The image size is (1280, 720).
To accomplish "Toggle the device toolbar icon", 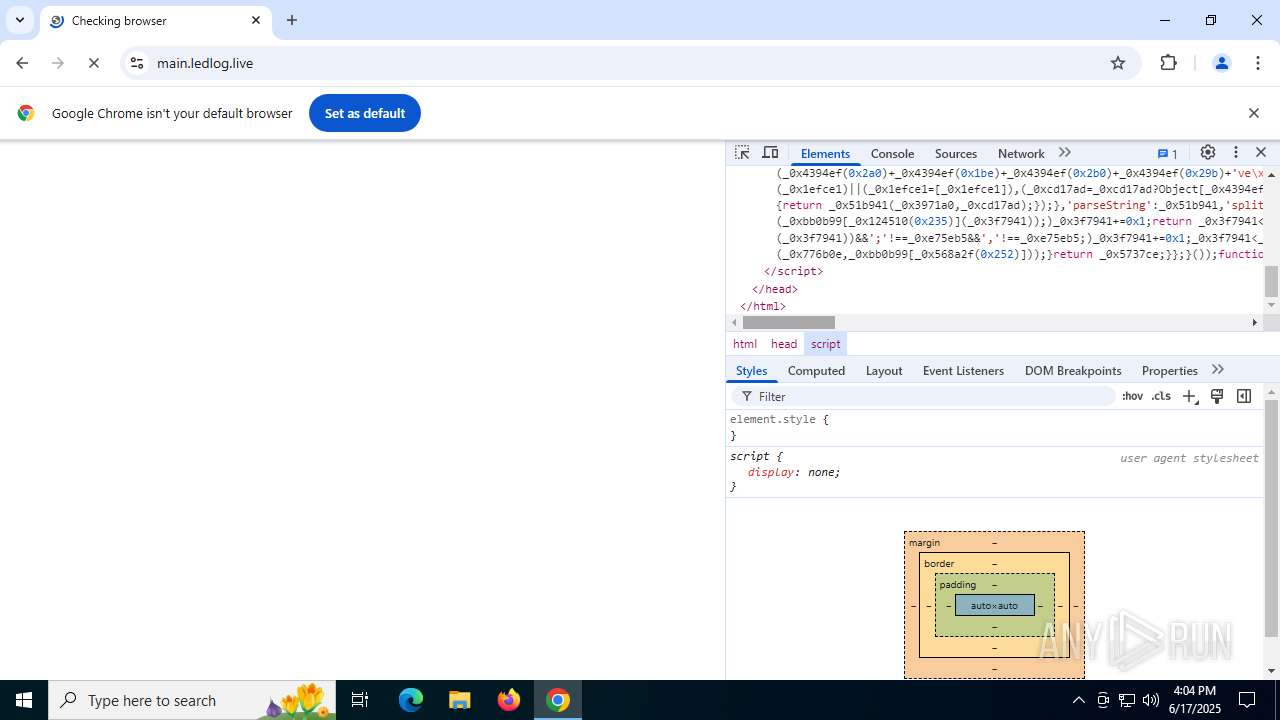I will pyautogui.click(x=770, y=153).
